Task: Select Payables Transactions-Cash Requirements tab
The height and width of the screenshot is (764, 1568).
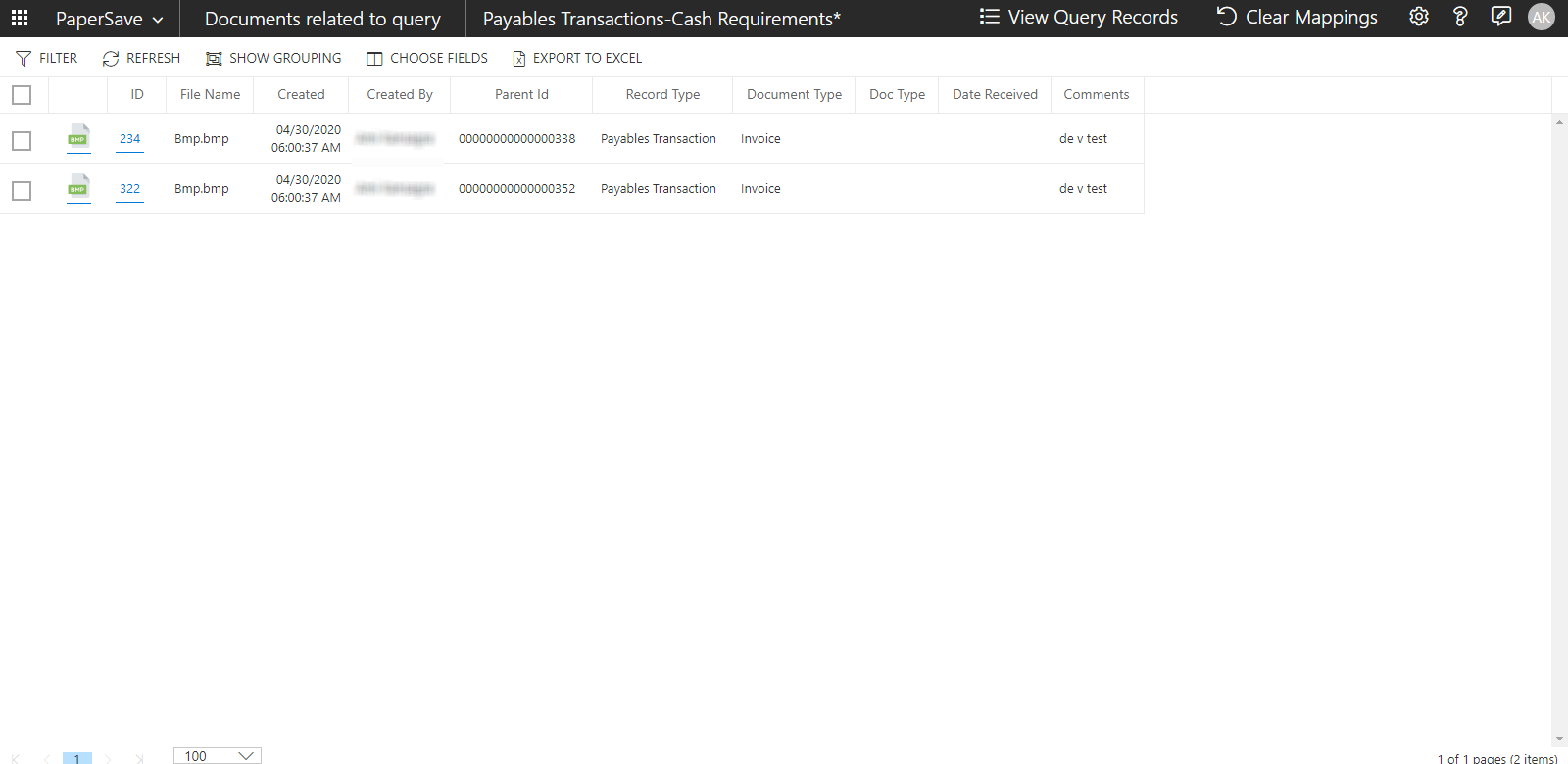Action: click(661, 19)
